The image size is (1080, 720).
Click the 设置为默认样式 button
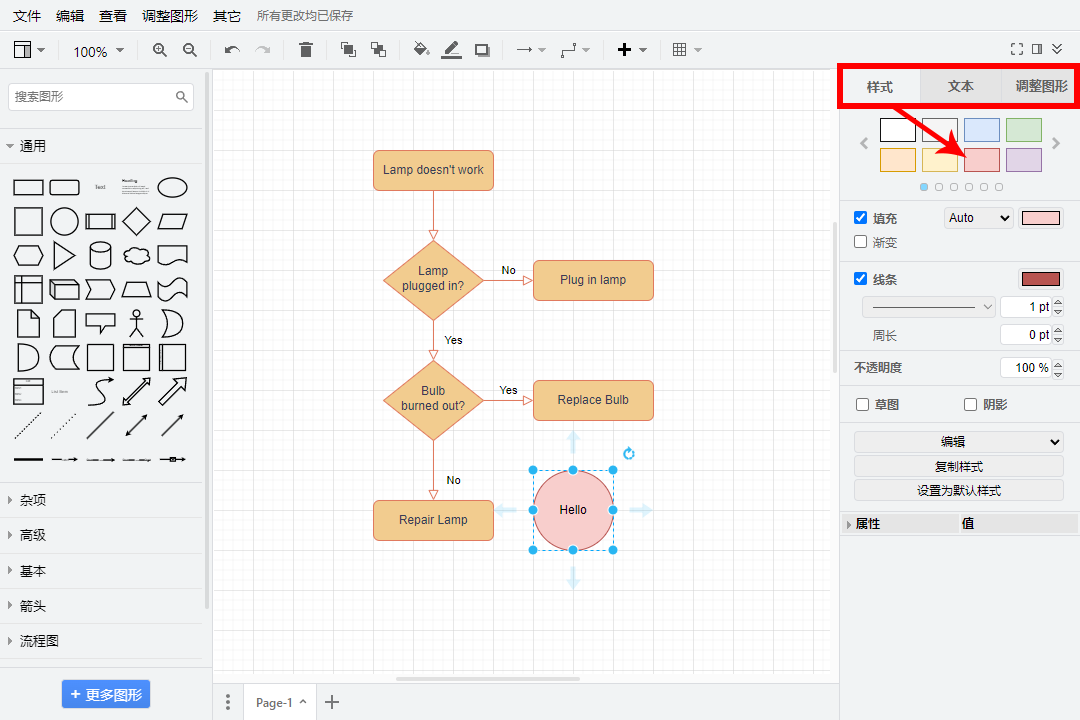[959, 491]
